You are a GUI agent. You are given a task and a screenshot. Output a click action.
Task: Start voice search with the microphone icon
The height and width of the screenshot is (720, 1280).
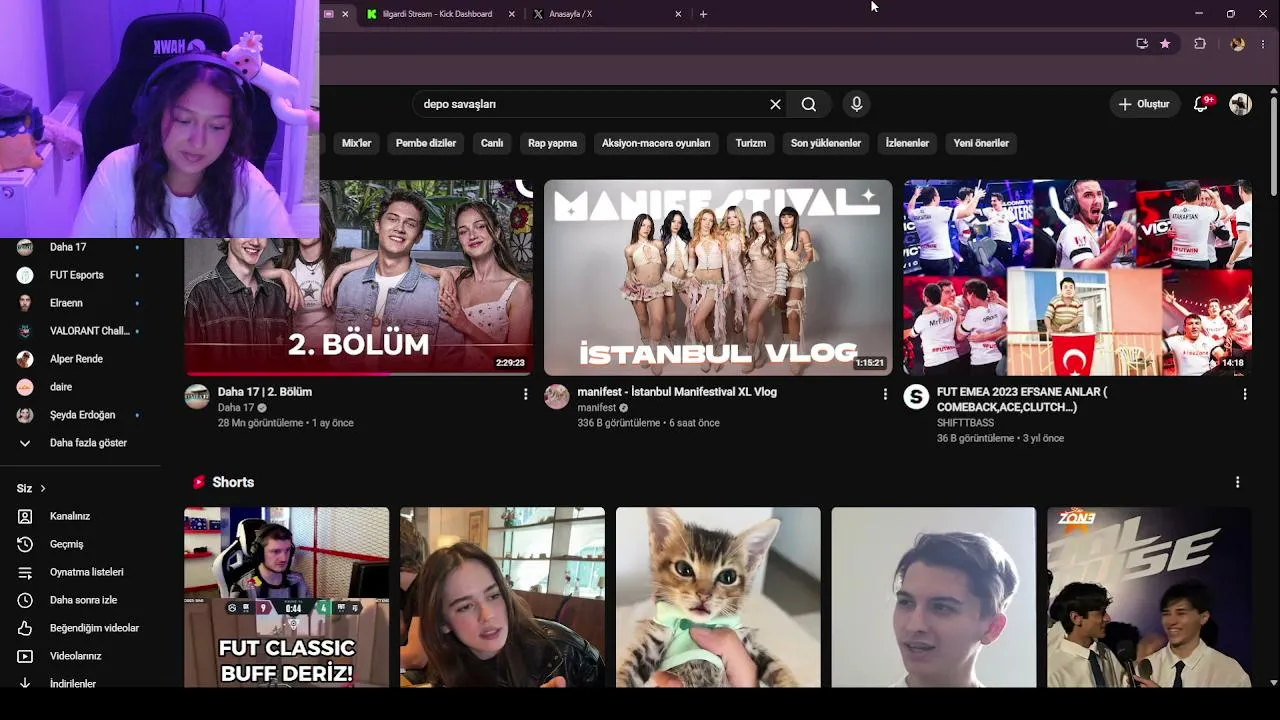pyautogui.click(x=856, y=104)
